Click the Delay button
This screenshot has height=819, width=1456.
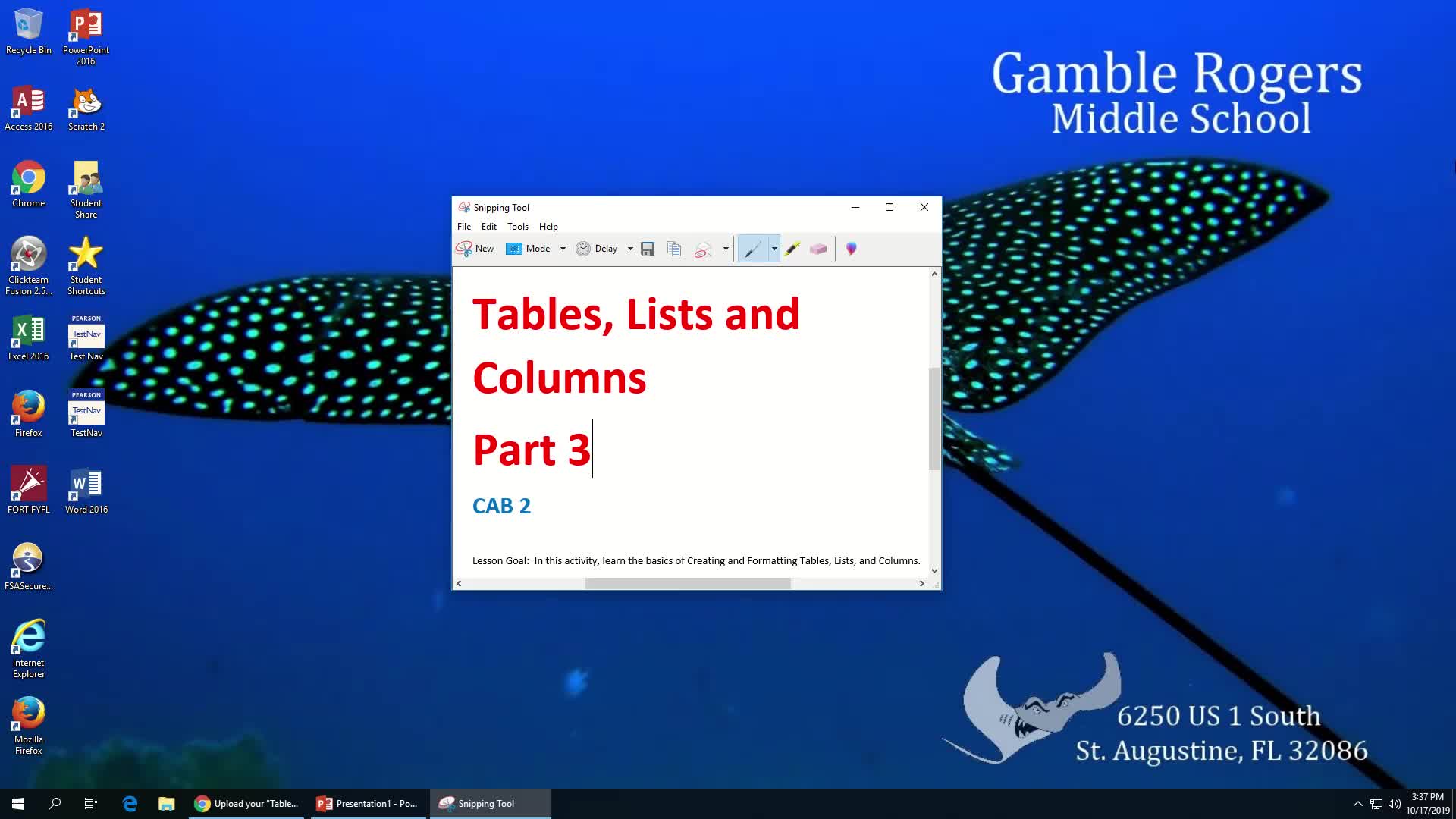pyautogui.click(x=597, y=249)
